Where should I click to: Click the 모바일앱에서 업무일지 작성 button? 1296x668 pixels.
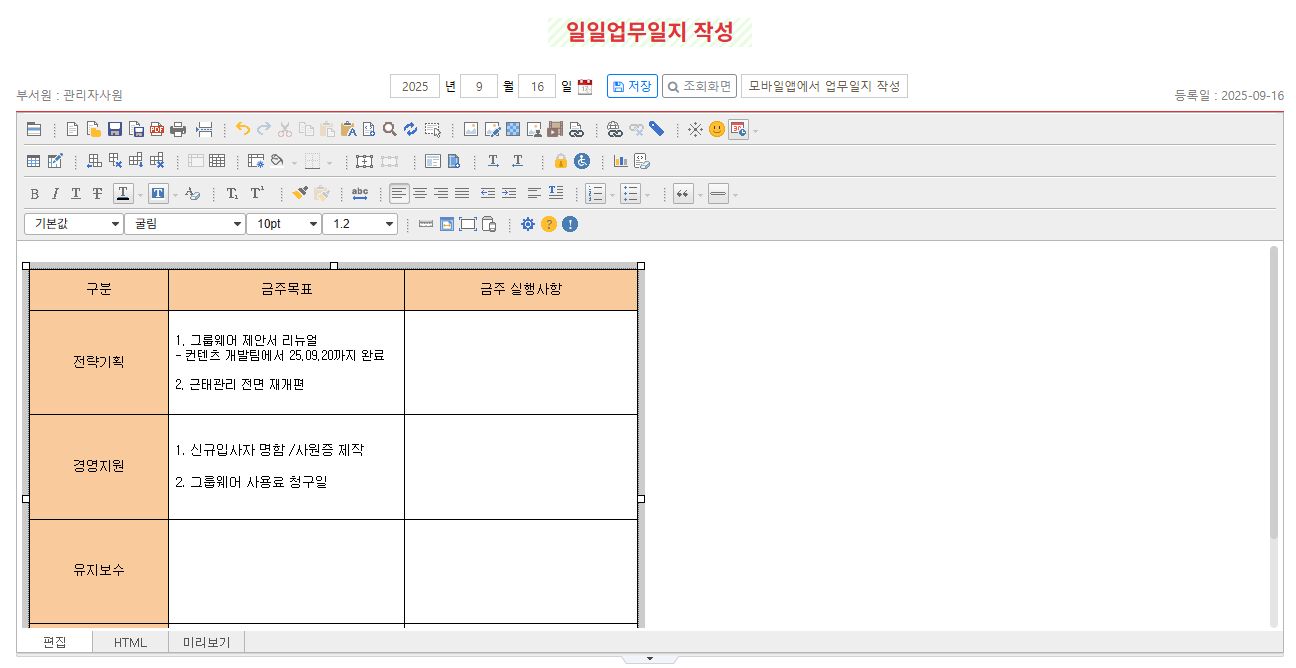[x=824, y=86]
